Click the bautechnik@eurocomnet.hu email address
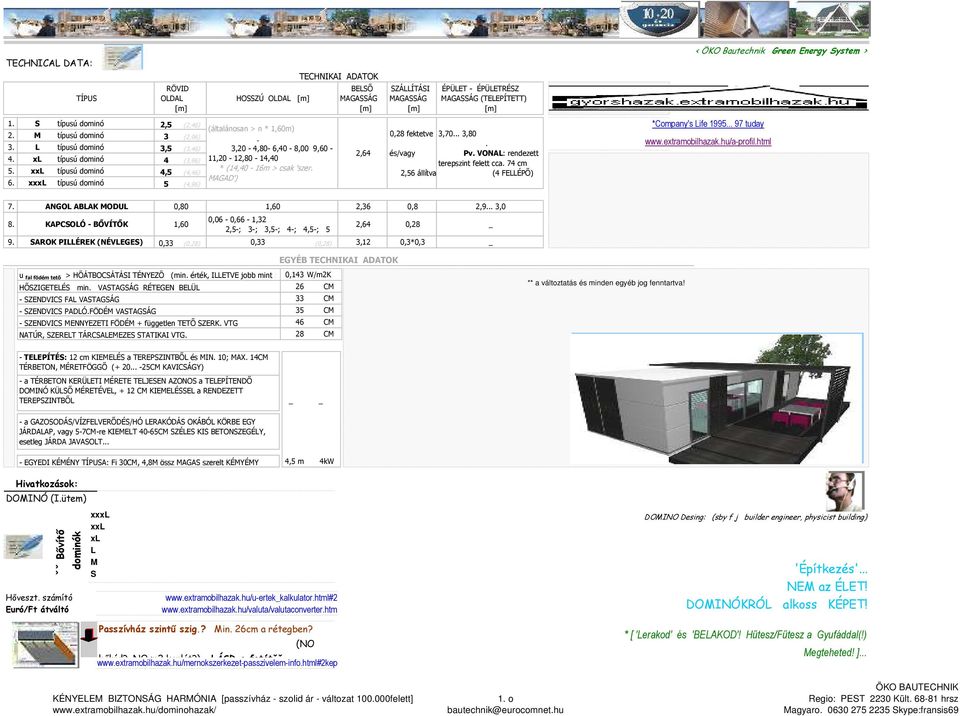Screen dimensions: 960x716 (x=505, y=710)
